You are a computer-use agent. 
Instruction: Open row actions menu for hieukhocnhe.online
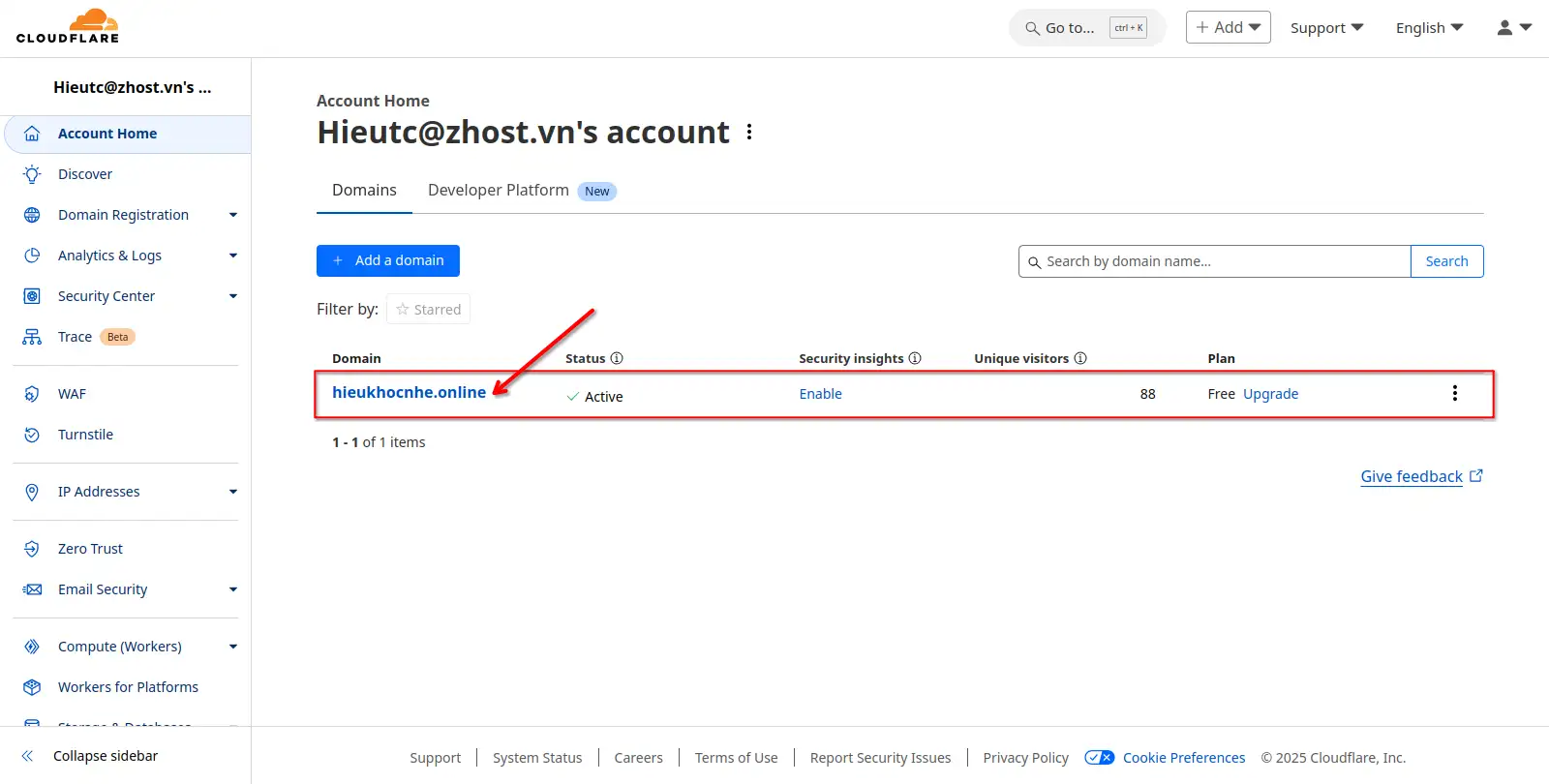click(1454, 393)
